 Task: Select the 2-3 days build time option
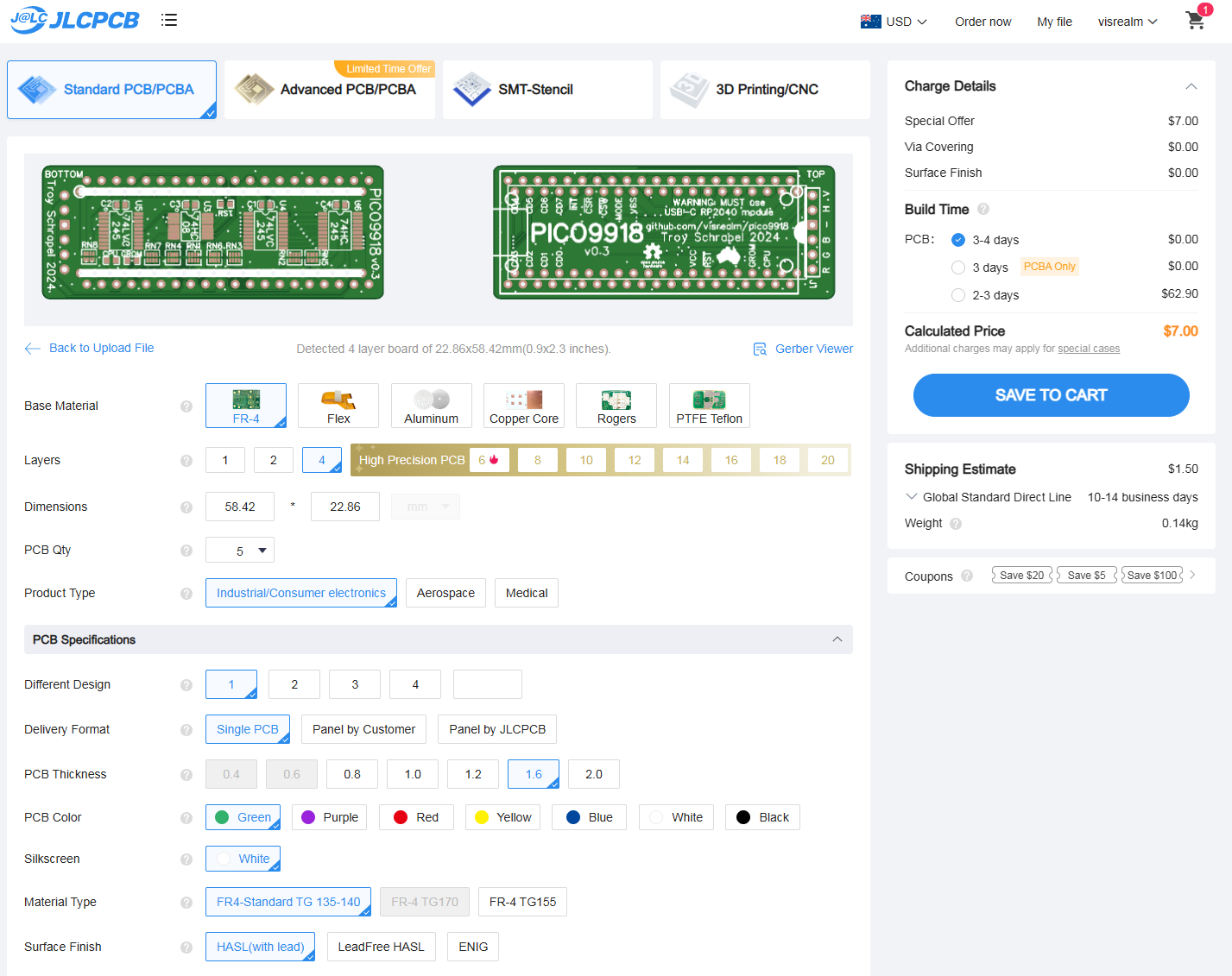(x=958, y=295)
